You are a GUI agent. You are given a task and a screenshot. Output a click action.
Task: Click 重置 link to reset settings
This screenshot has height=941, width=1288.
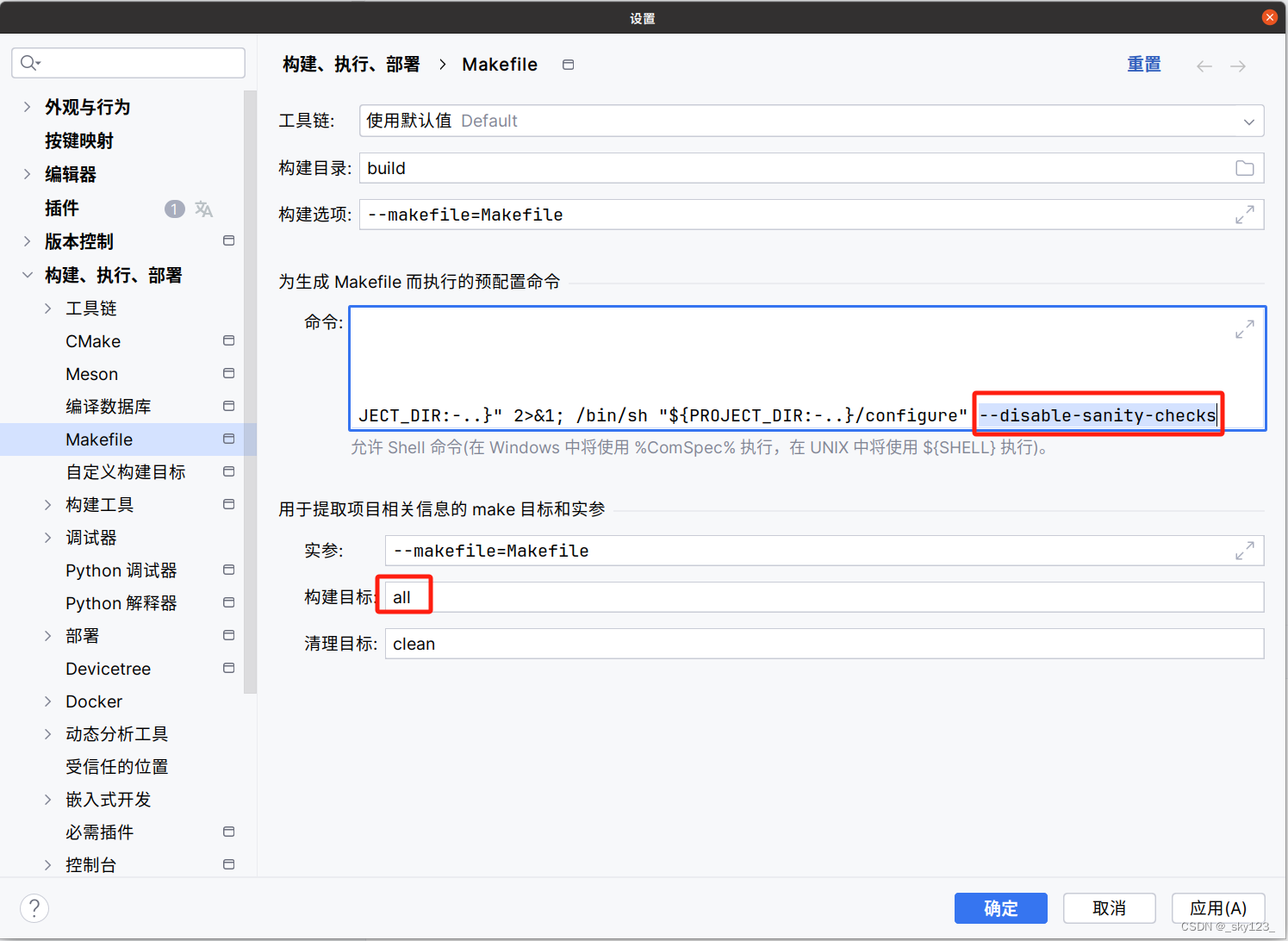pyautogui.click(x=1143, y=65)
